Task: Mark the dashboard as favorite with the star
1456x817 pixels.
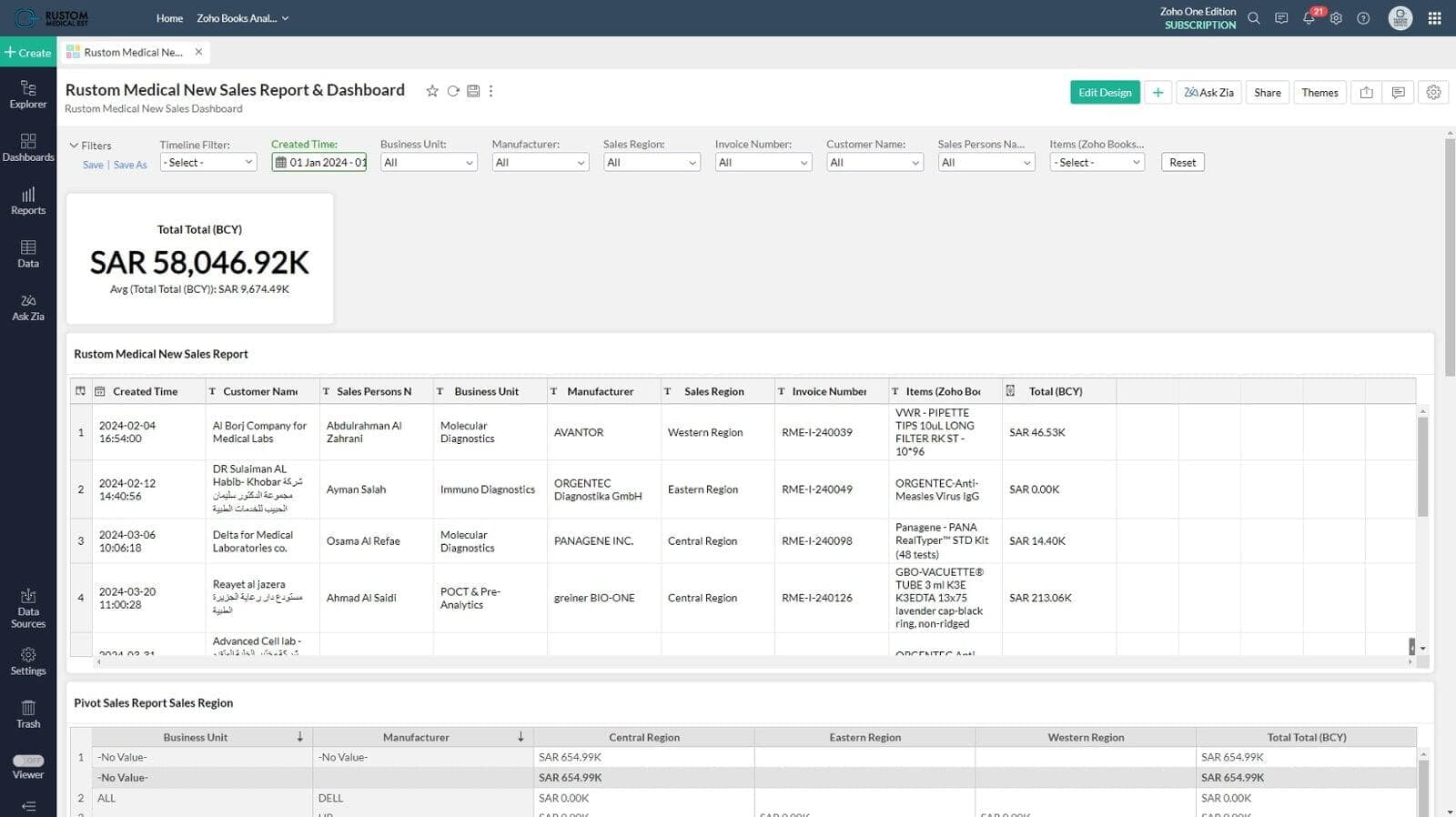Action: pos(432,91)
